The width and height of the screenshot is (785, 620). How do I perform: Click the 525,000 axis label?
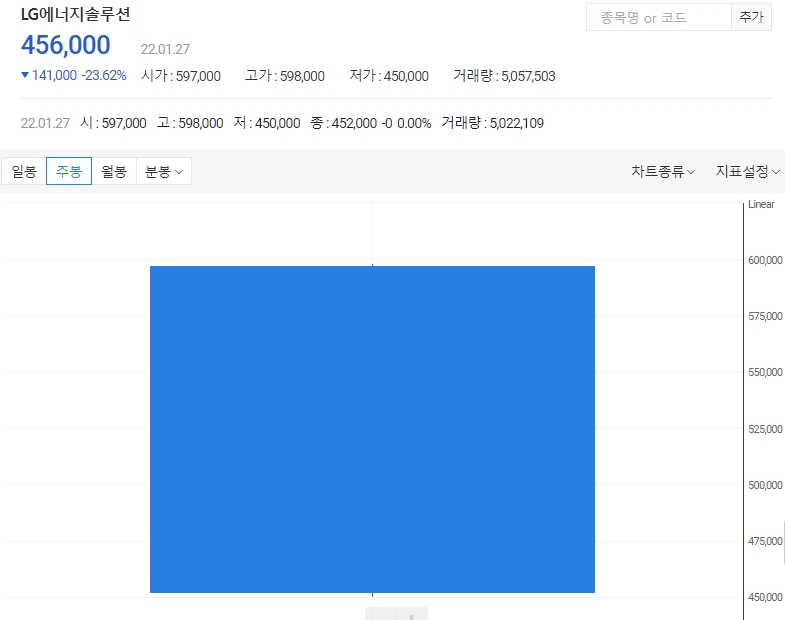click(765, 429)
